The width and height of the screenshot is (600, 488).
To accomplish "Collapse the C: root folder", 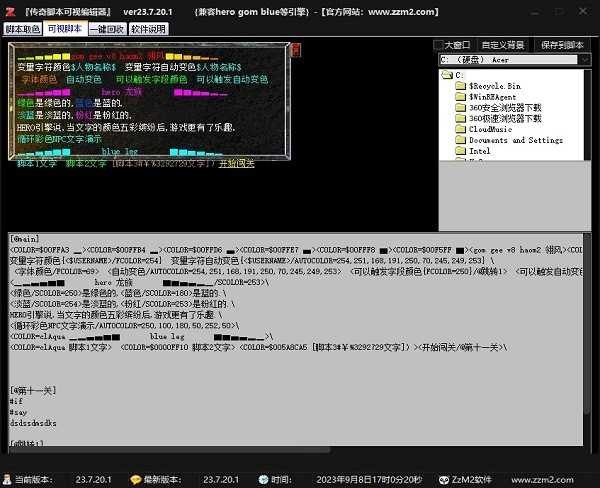I will click(x=447, y=75).
